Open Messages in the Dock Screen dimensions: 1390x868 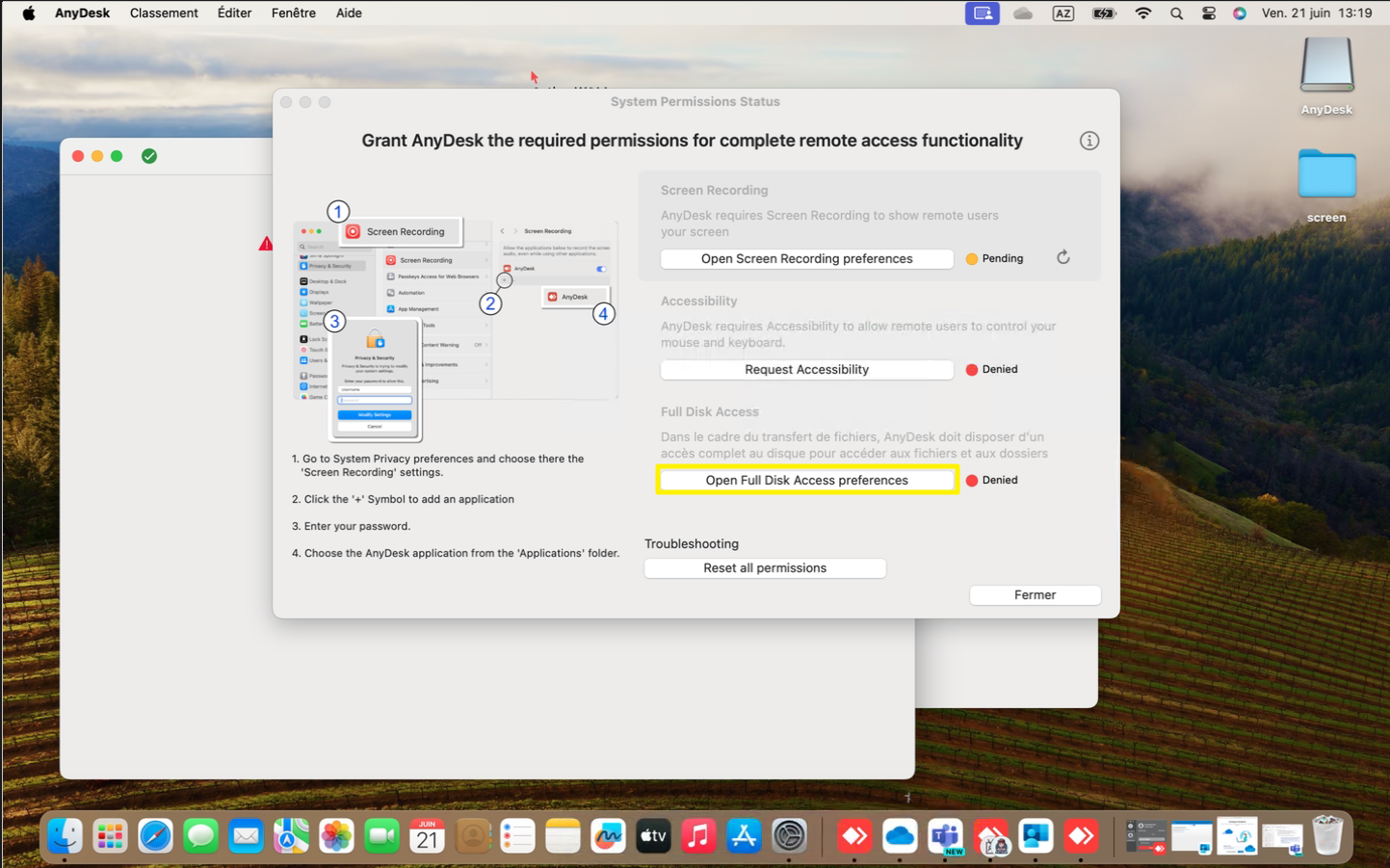[200, 835]
